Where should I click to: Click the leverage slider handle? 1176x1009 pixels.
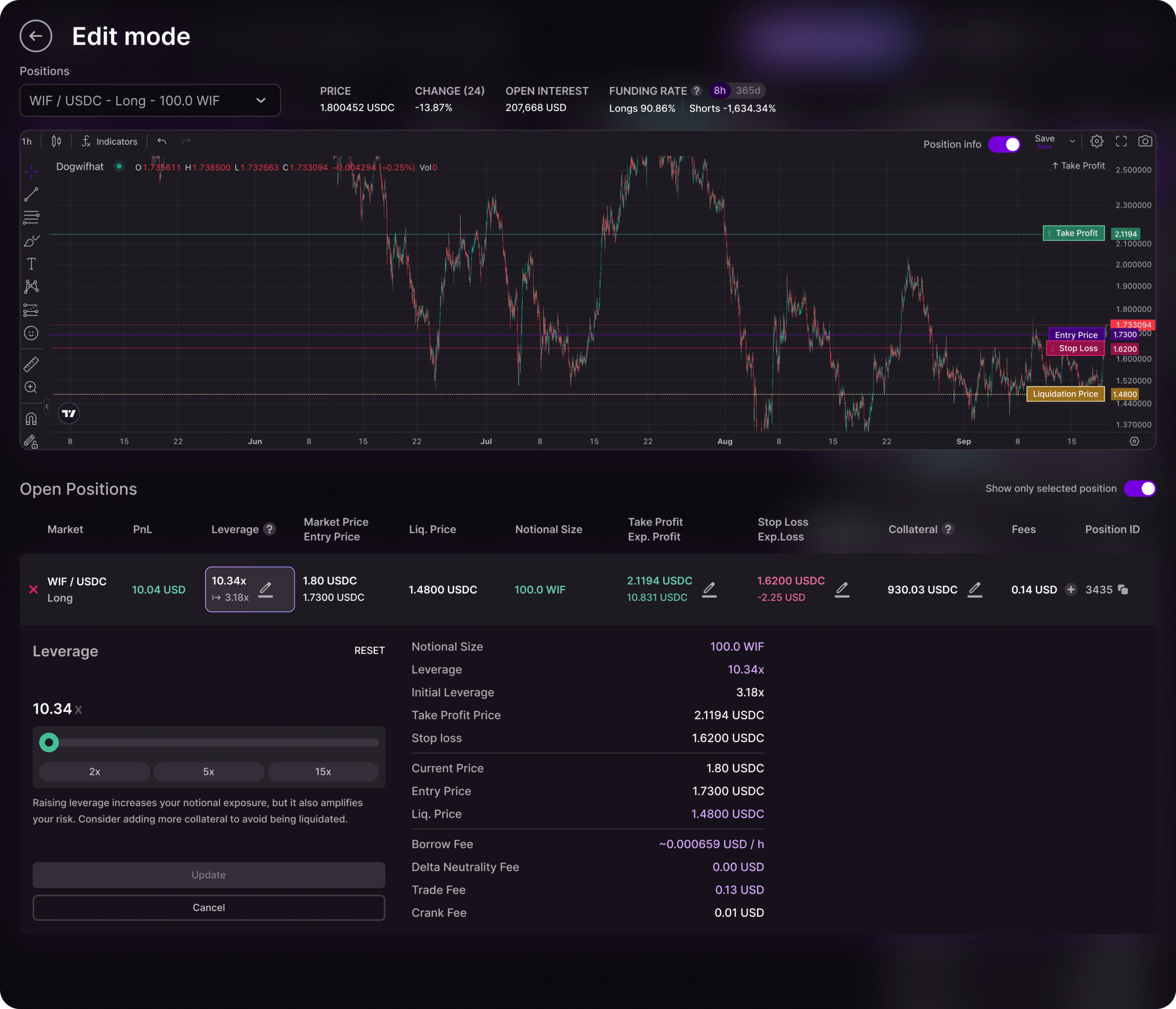pos(49,742)
